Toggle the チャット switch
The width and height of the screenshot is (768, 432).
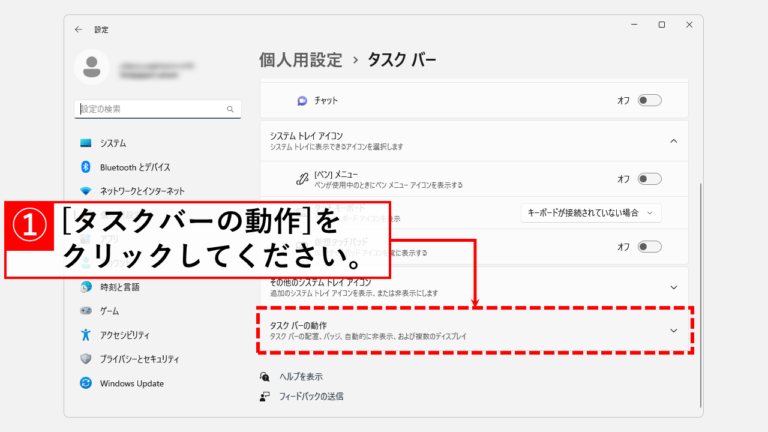(x=649, y=100)
